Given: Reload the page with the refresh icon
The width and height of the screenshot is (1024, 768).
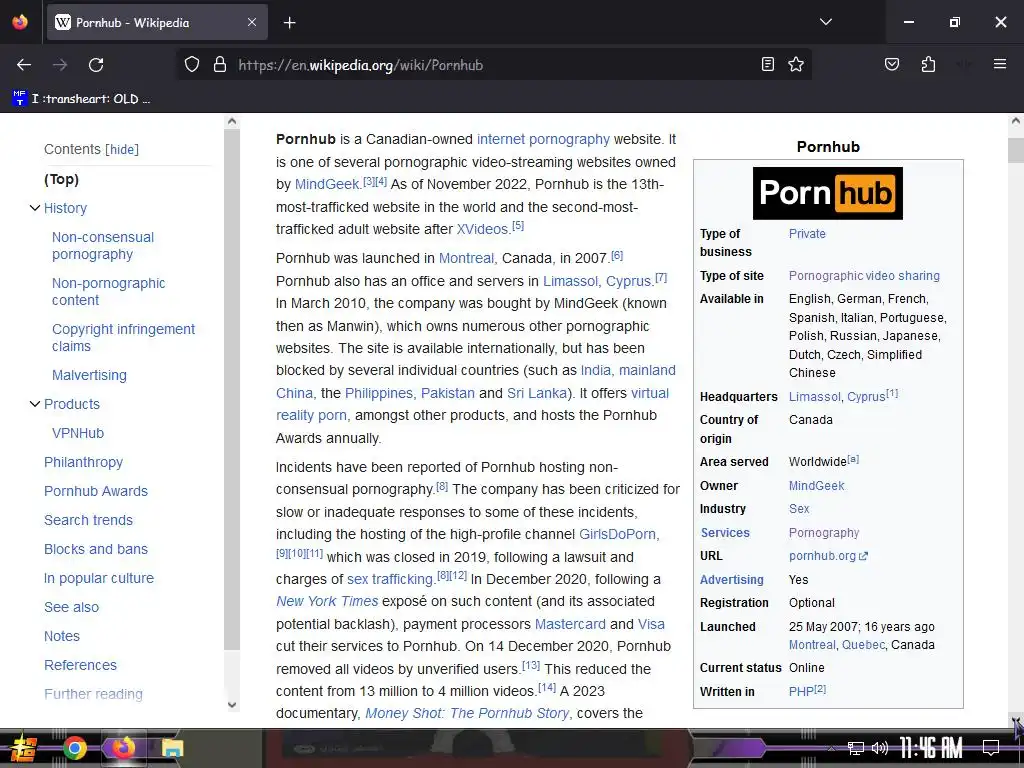Looking at the screenshot, I should [96, 65].
